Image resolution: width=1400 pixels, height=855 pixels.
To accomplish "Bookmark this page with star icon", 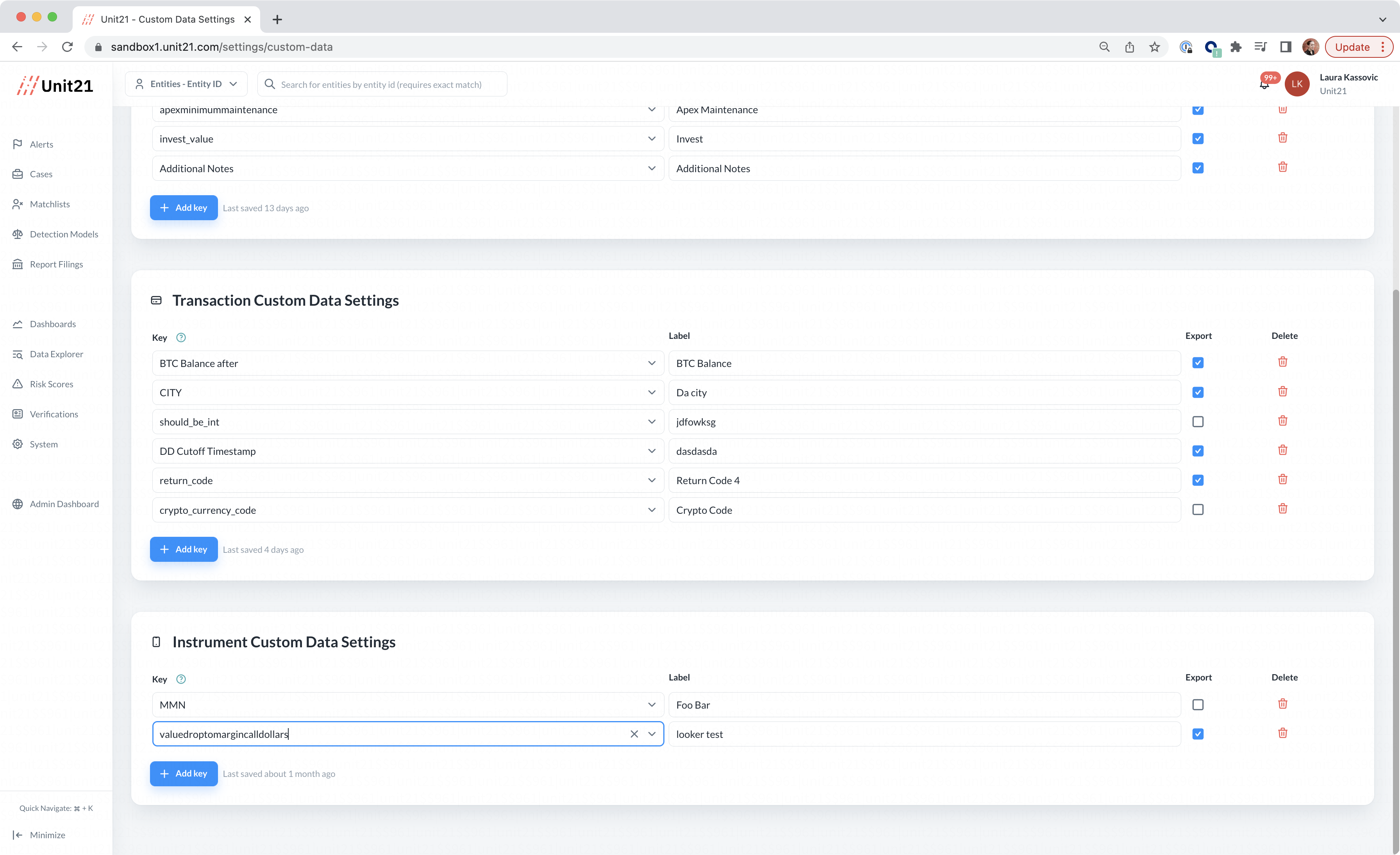I will point(1154,47).
